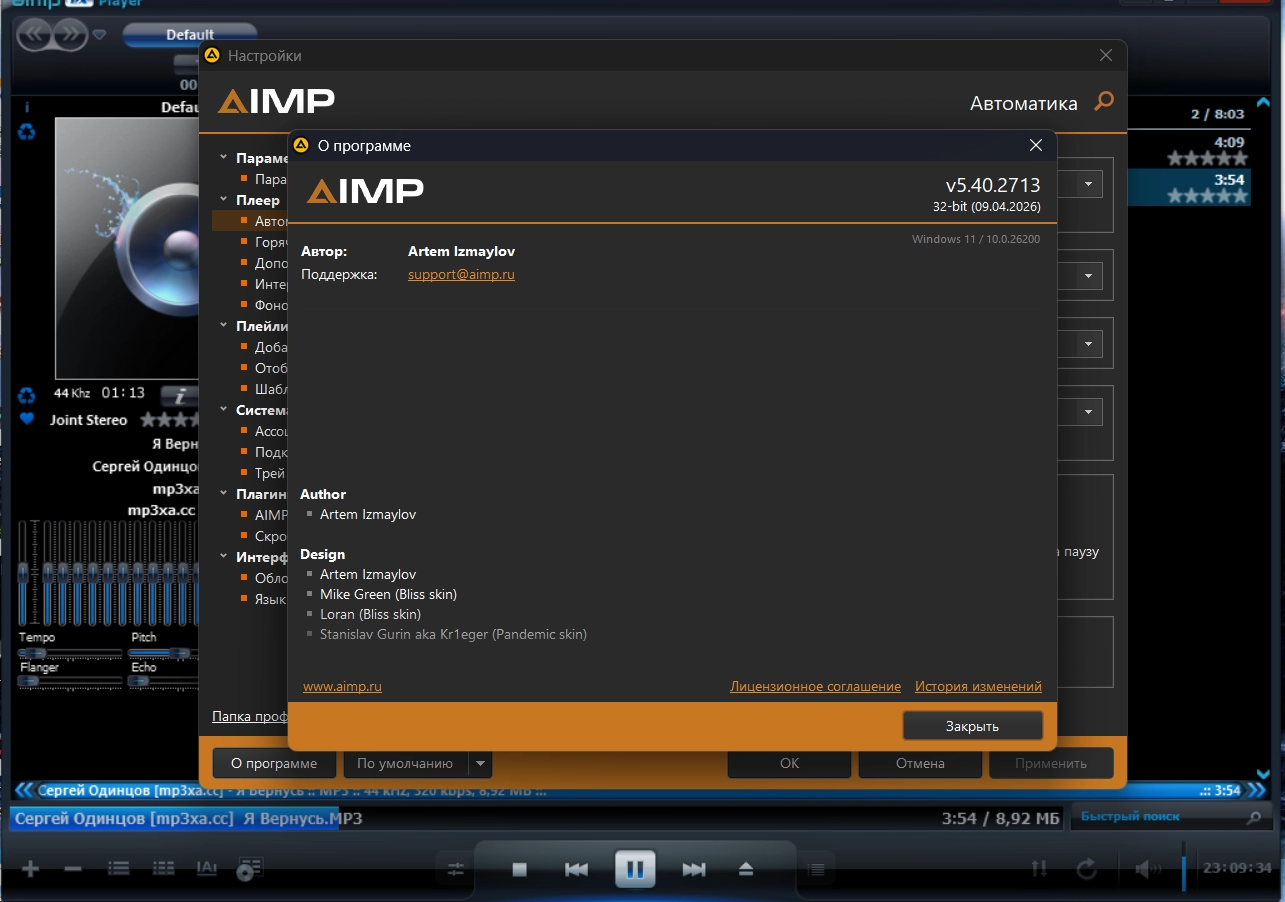Click the По умолчанию button
This screenshot has height=902, width=1285.
(405, 764)
